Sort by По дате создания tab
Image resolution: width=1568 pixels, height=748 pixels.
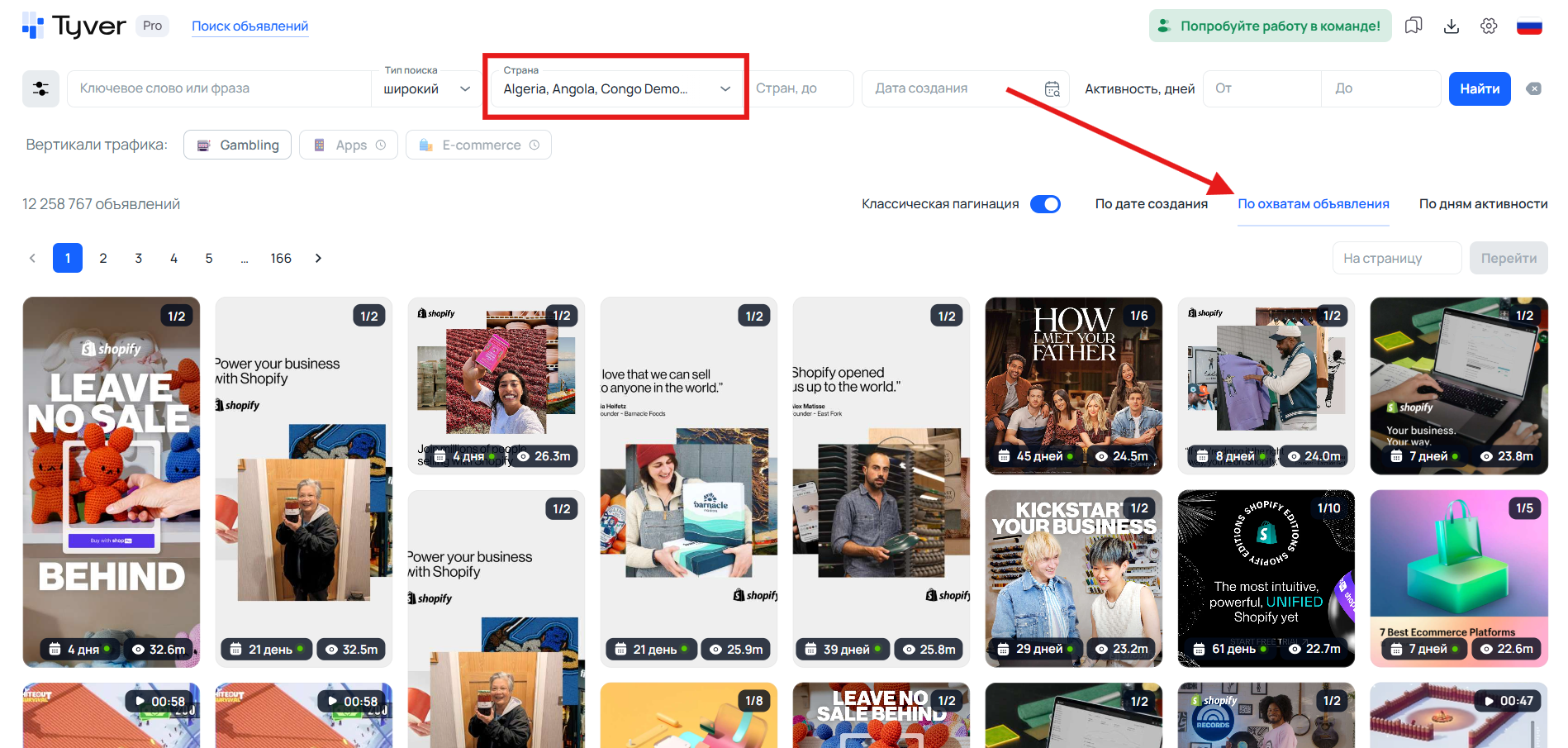(1151, 204)
